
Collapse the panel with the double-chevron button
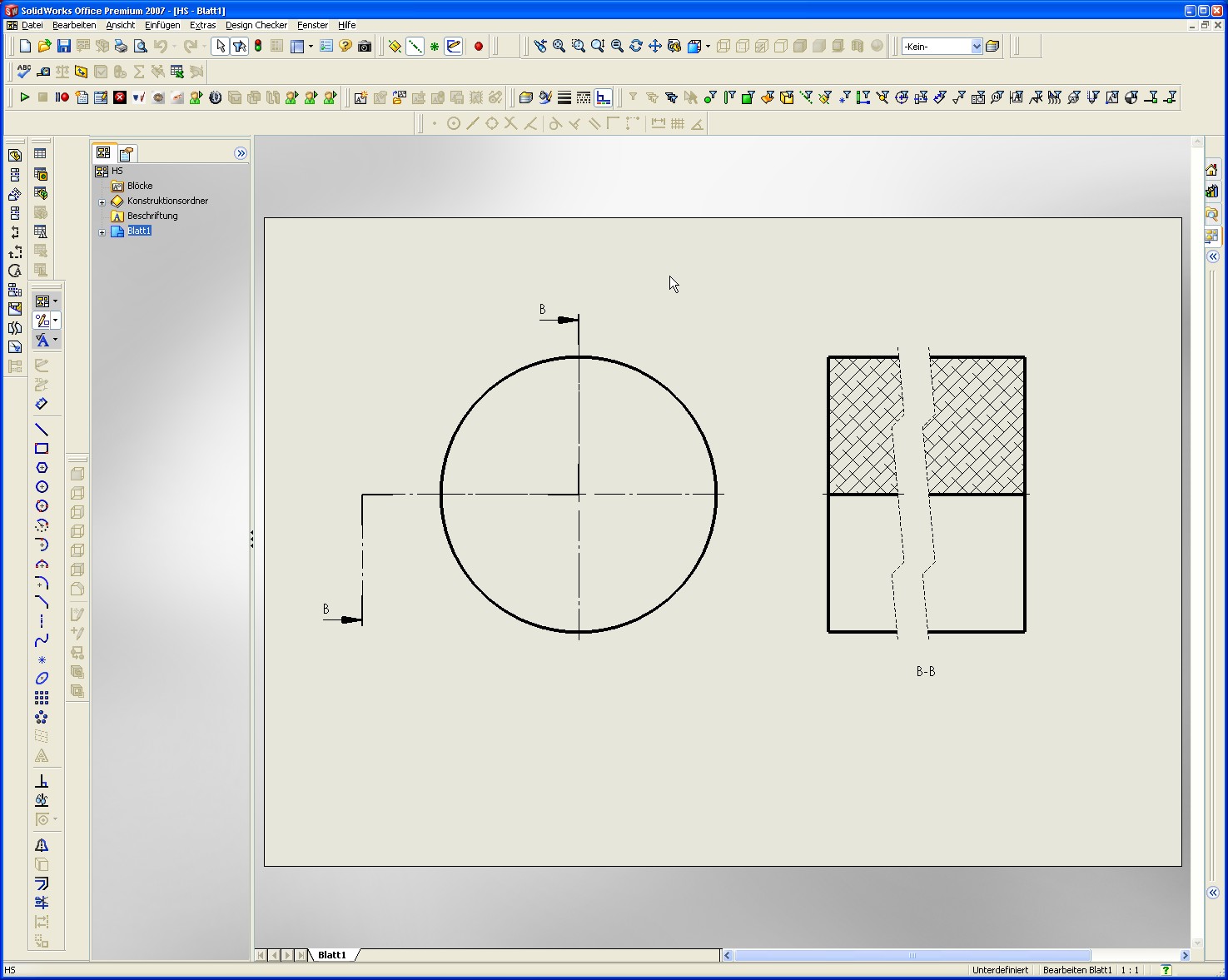[241, 153]
